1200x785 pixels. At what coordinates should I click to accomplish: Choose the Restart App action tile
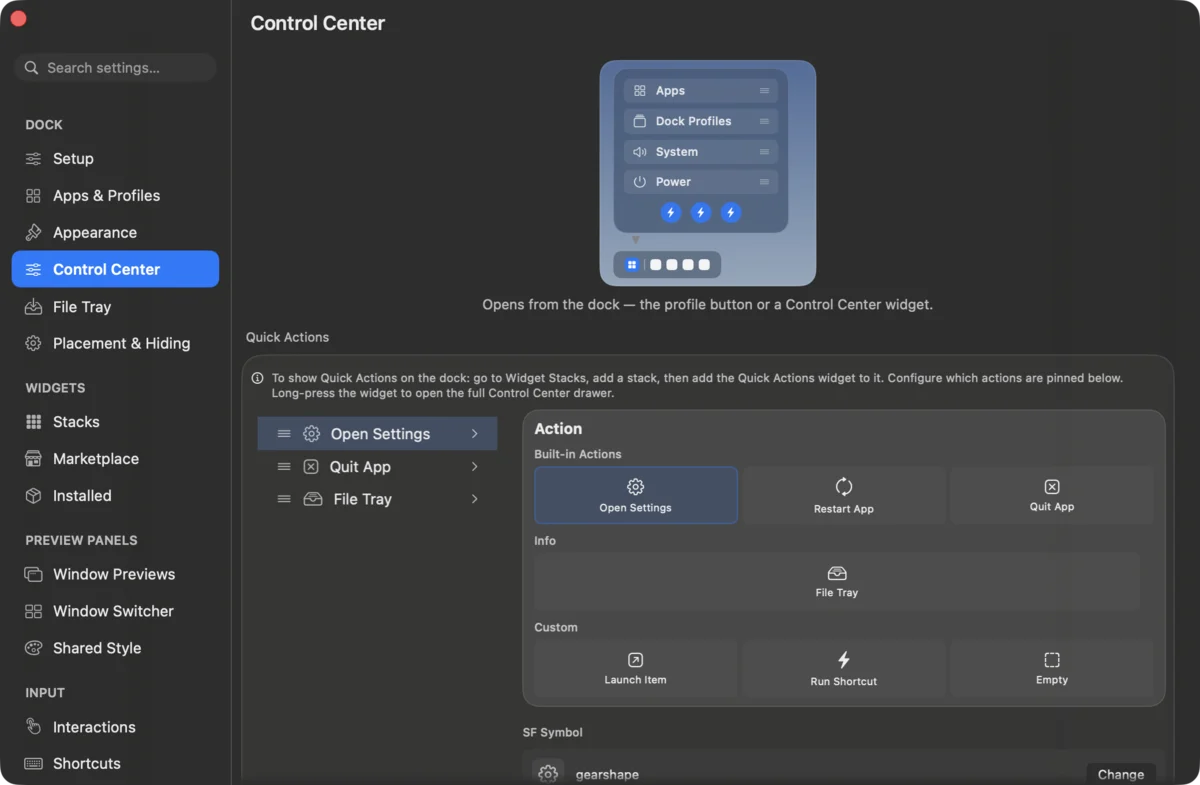pyautogui.click(x=844, y=495)
